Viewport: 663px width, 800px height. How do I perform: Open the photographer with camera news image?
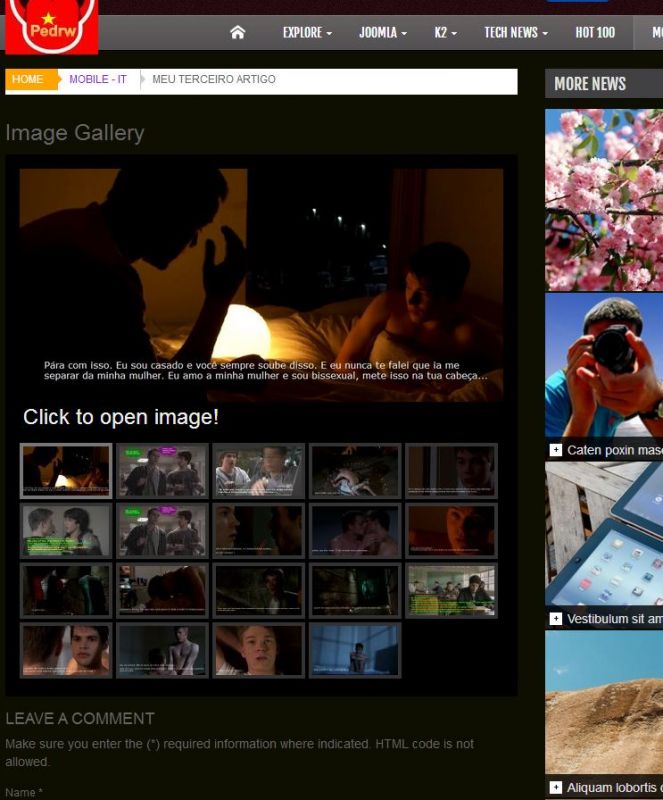(604, 365)
